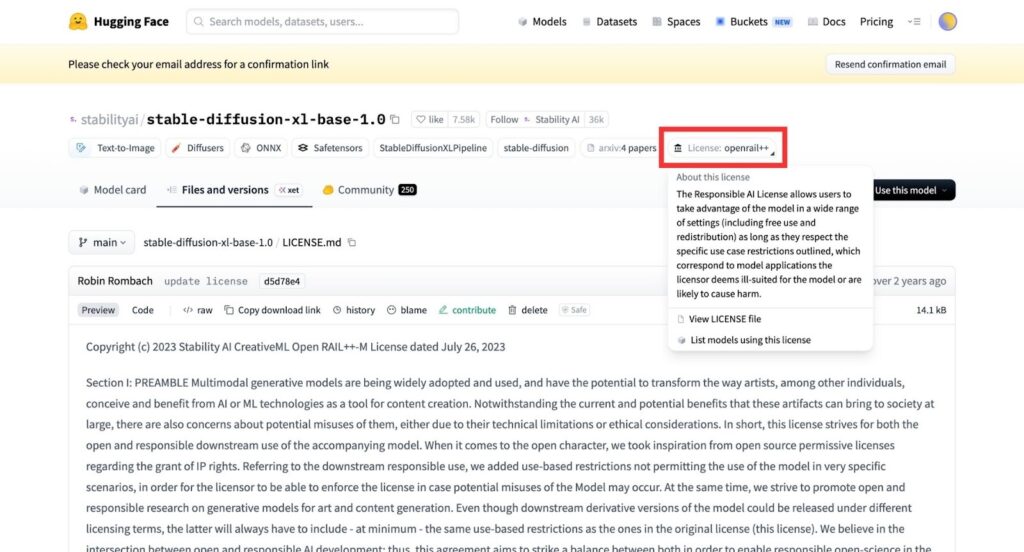Open the commit hash d5d78e4
1024x552 pixels.
[281, 281]
